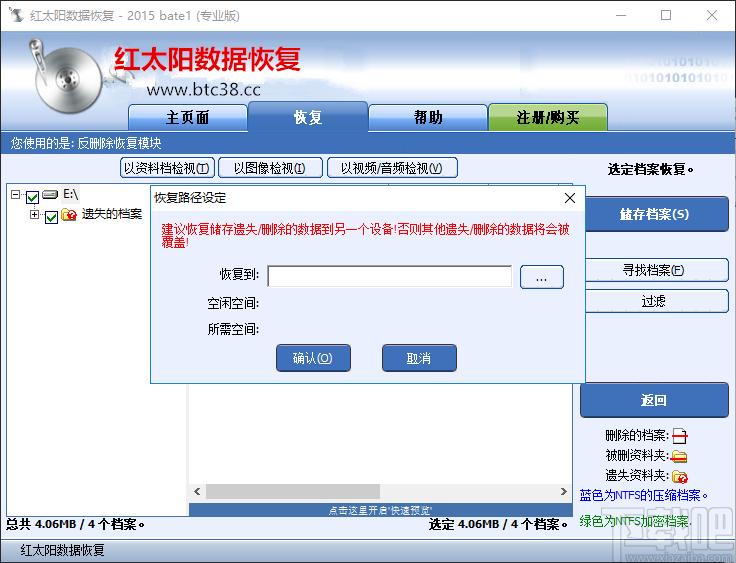Collapse the E:\ drive tree node
Screen dimensions: 736x563
pyautogui.click(x=15, y=194)
